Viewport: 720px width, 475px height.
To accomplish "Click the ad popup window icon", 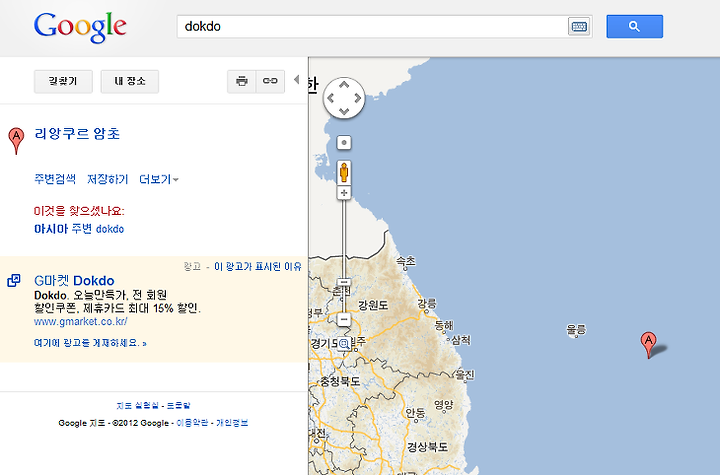I will tap(14, 280).
